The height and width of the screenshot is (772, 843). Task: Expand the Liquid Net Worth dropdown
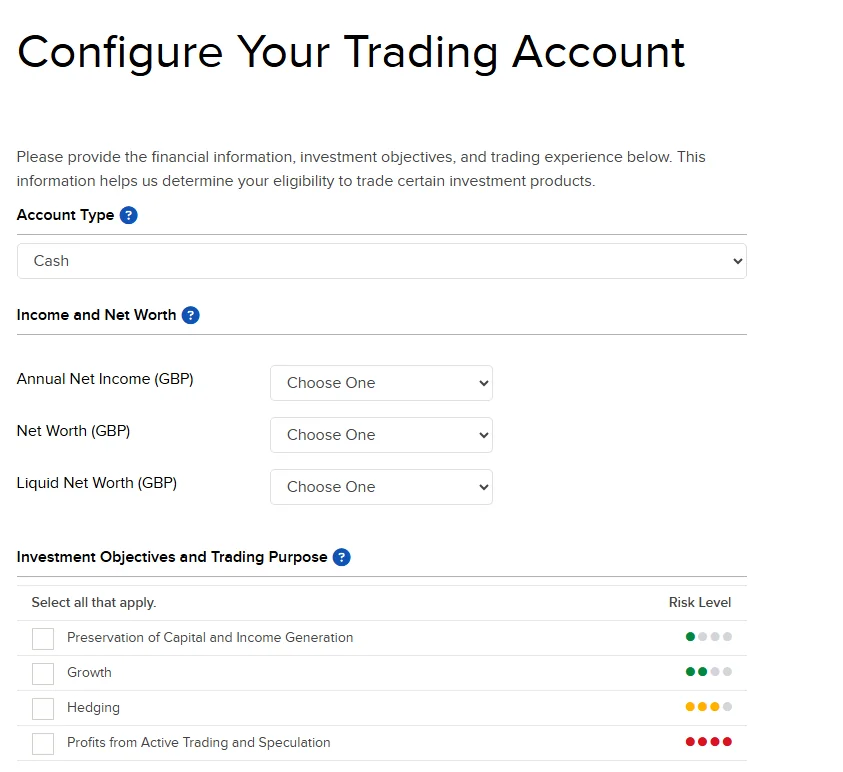click(x=381, y=487)
